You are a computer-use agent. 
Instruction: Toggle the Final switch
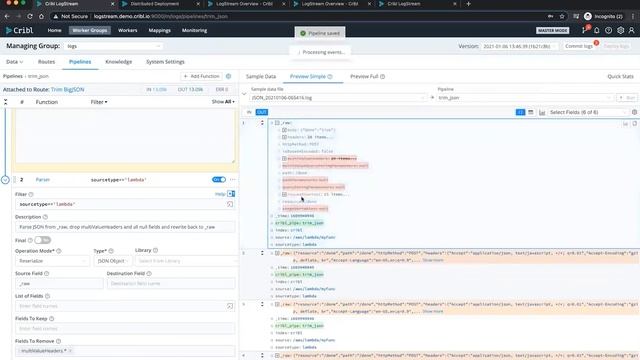[42, 240]
